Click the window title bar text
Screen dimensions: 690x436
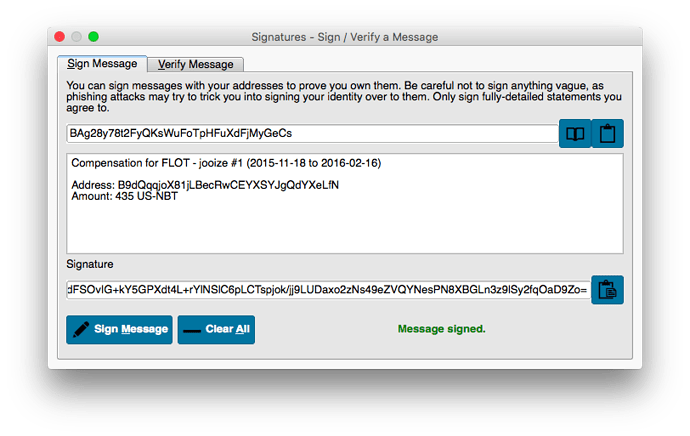point(345,37)
